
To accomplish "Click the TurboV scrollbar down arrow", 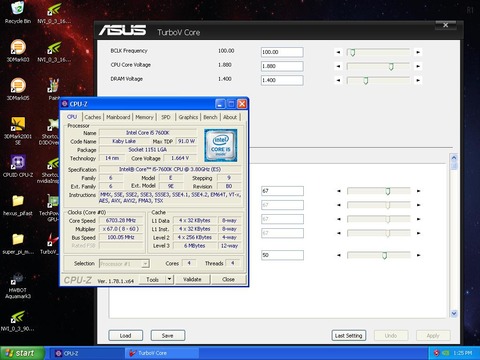I will [454, 313].
